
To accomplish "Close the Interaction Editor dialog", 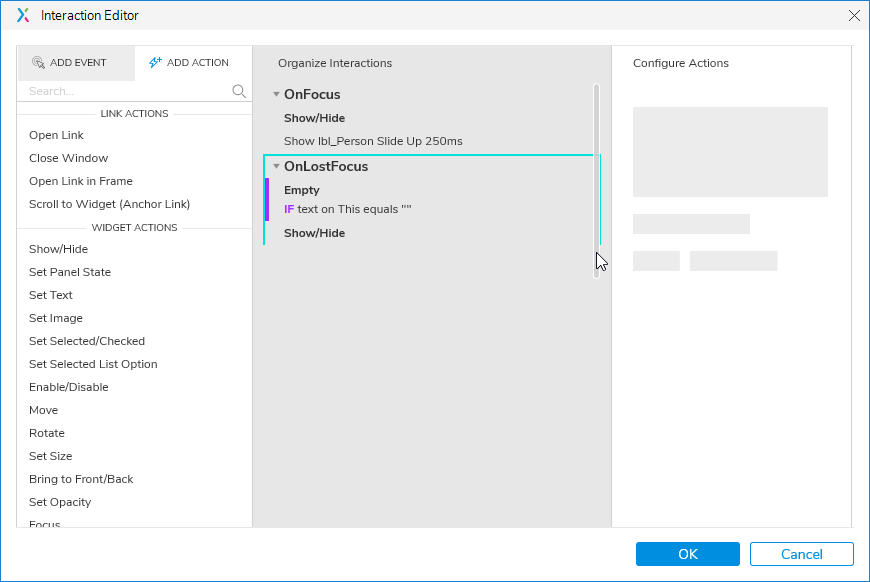I will (x=854, y=15).
